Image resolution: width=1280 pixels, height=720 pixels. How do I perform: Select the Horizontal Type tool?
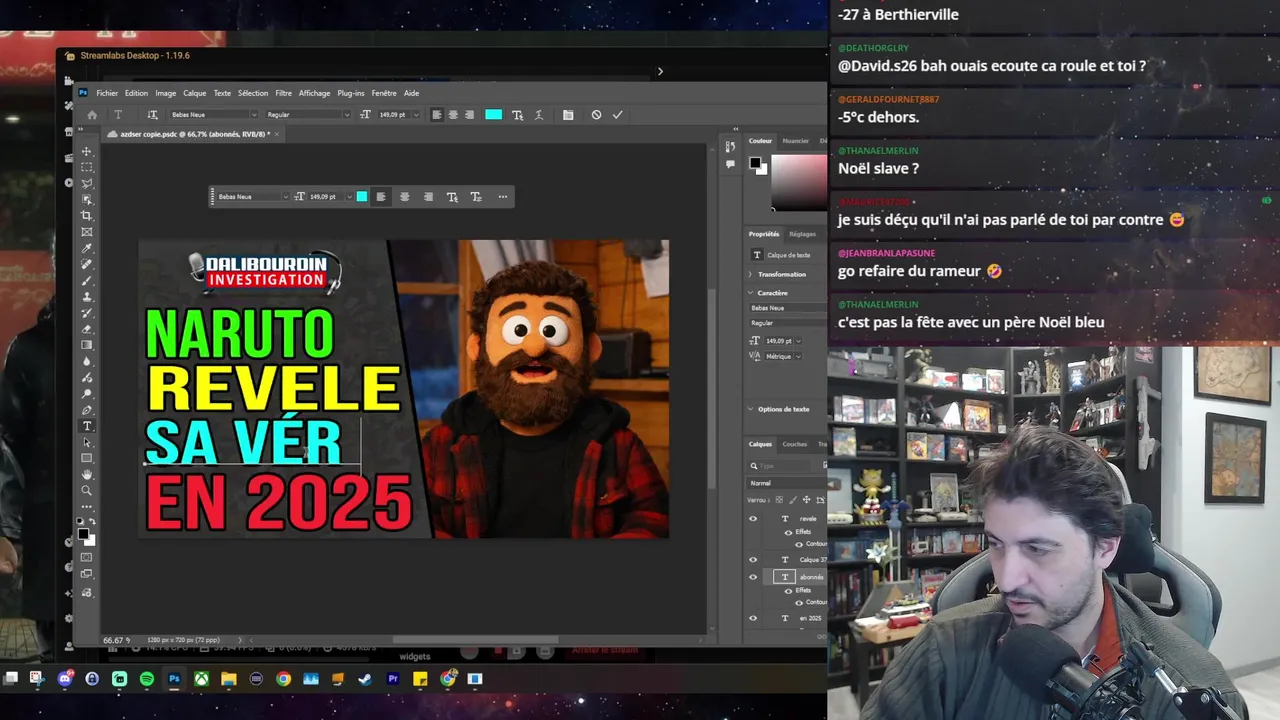click(87, 426)
